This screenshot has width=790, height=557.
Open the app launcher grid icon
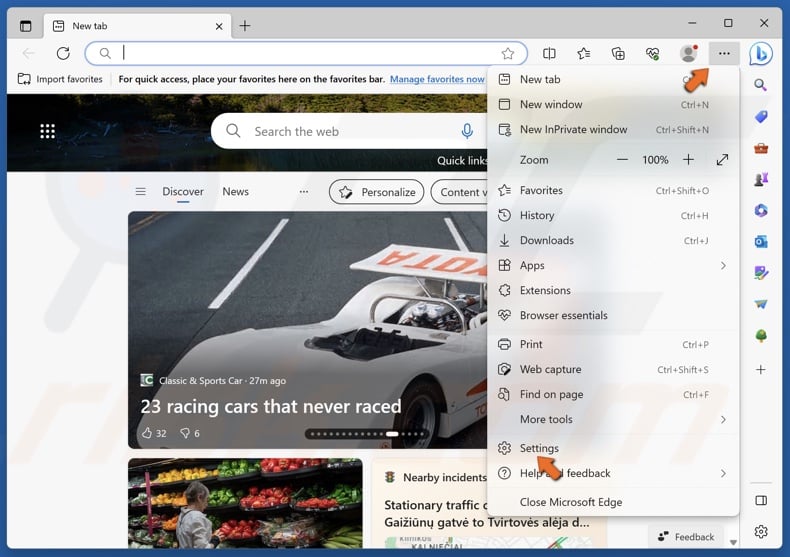point(47,131)
